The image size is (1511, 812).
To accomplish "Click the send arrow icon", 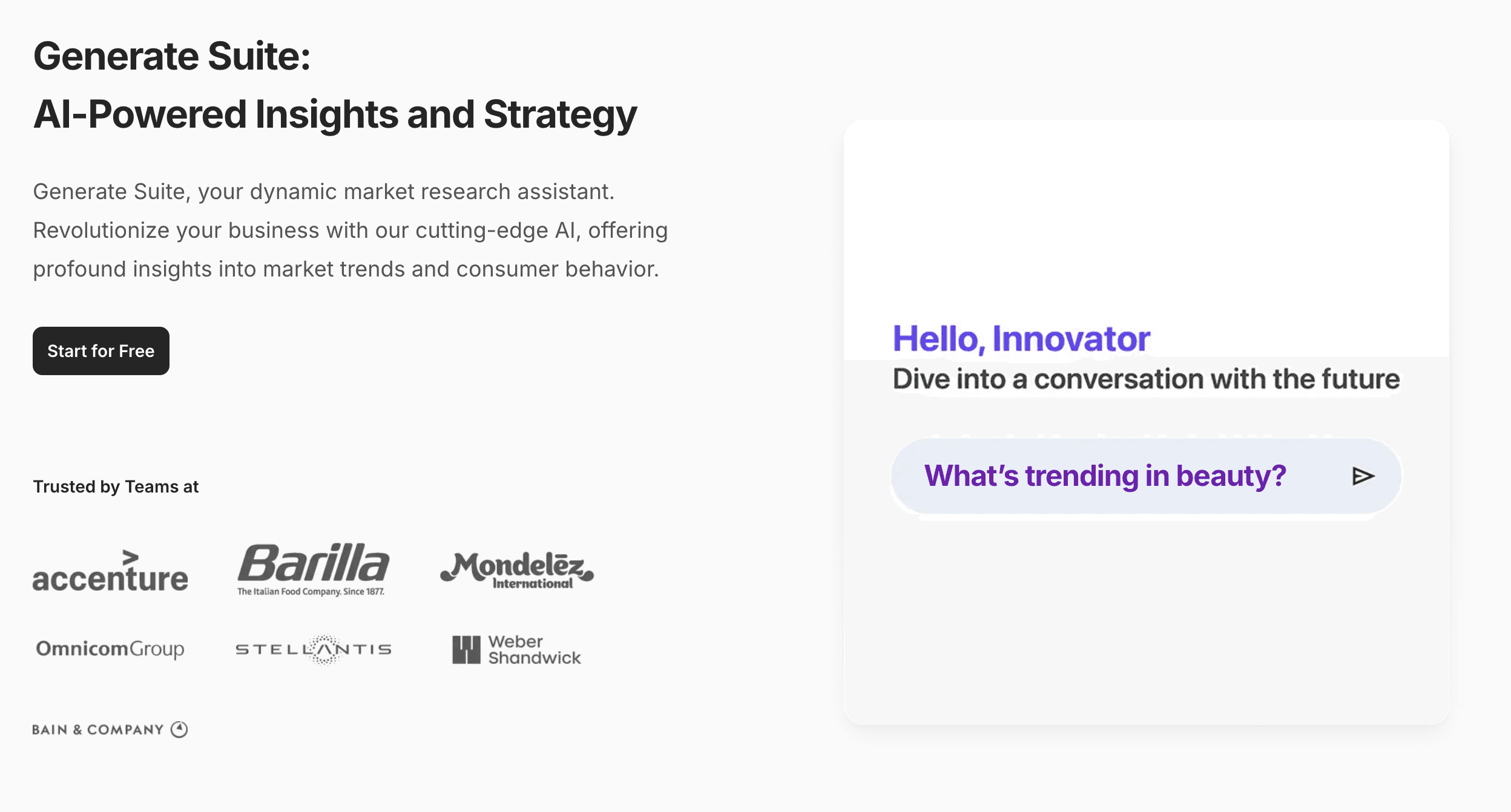I will pyautogui.click(x=1363, y=476).
